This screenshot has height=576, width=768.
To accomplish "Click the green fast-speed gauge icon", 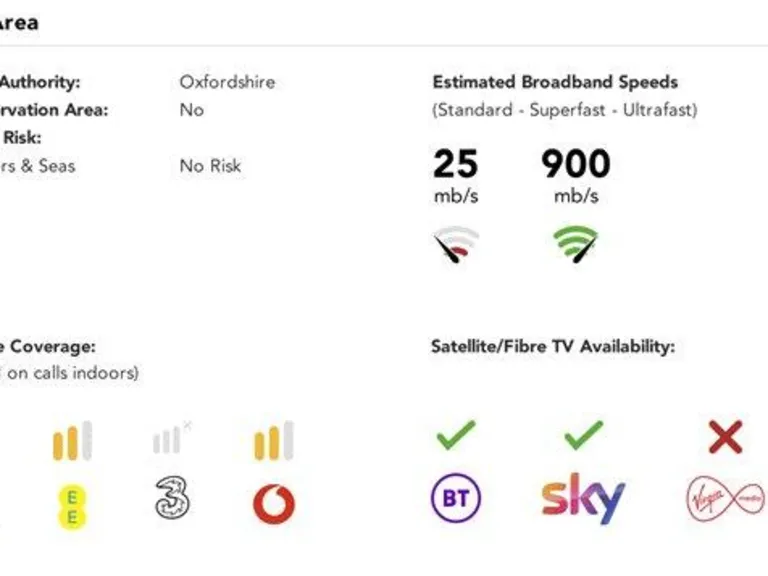I will (576, 244).
